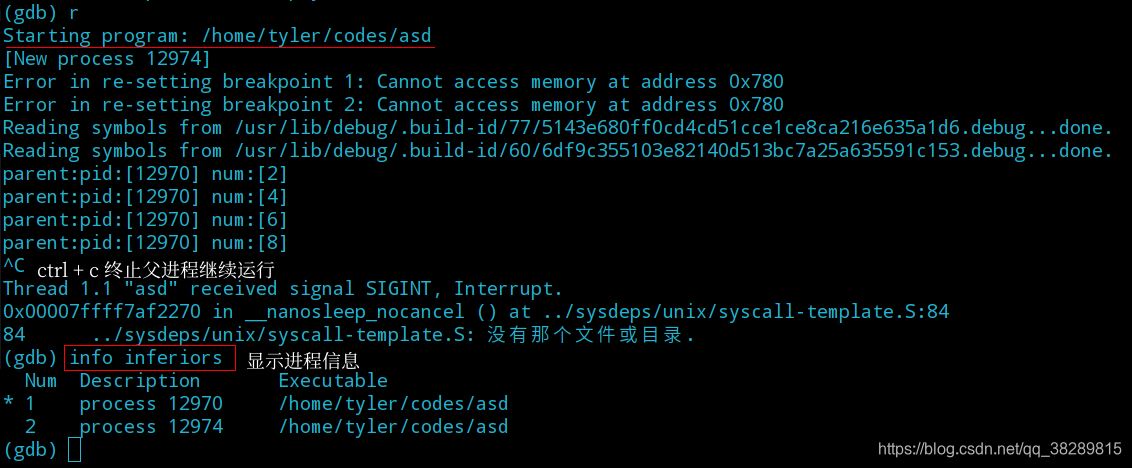Click the 0x00007ffff7af2270 address

pos(101,312)
